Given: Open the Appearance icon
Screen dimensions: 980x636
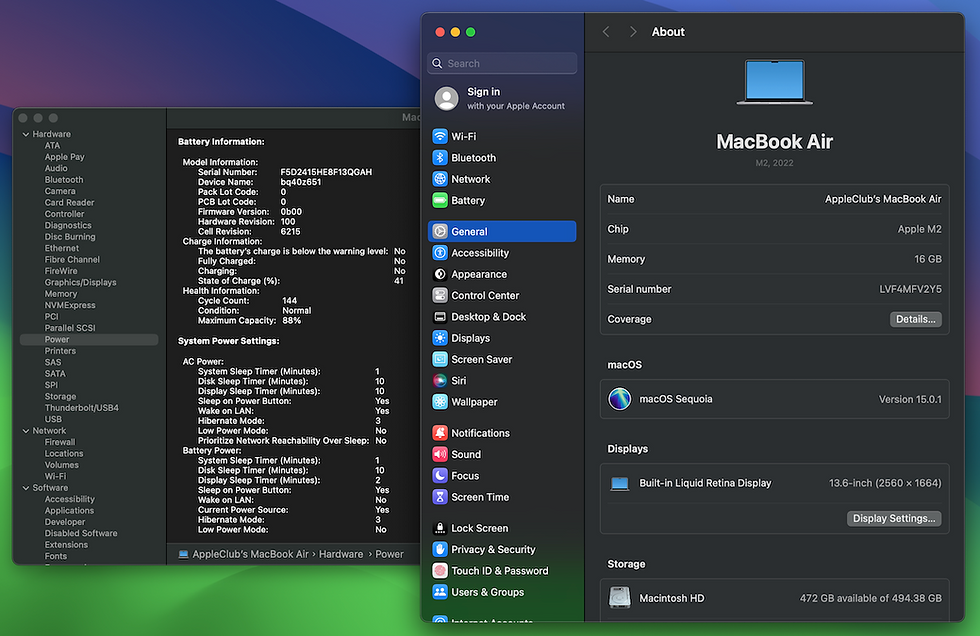Looking at the screenshot, I should tap(440, 274).
